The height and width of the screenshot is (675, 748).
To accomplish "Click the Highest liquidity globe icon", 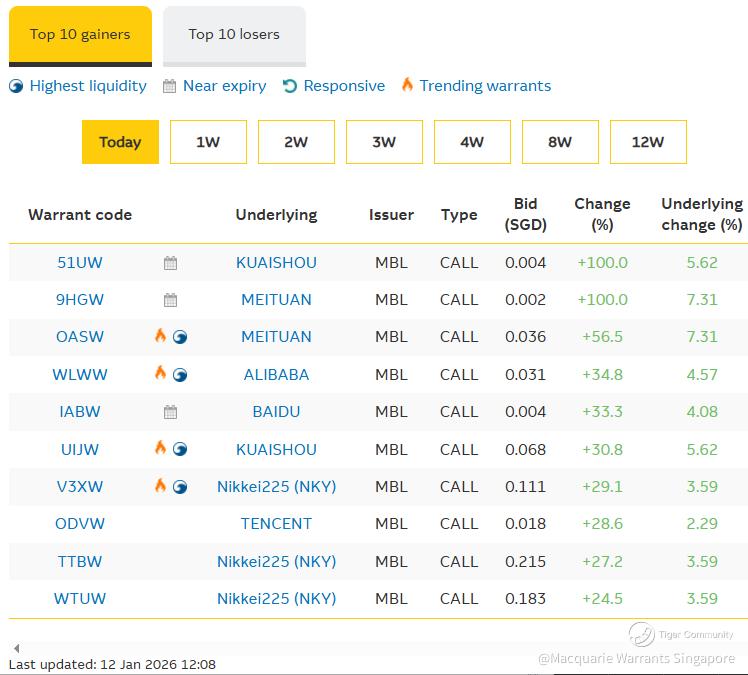I will click(x=16, y=86).
